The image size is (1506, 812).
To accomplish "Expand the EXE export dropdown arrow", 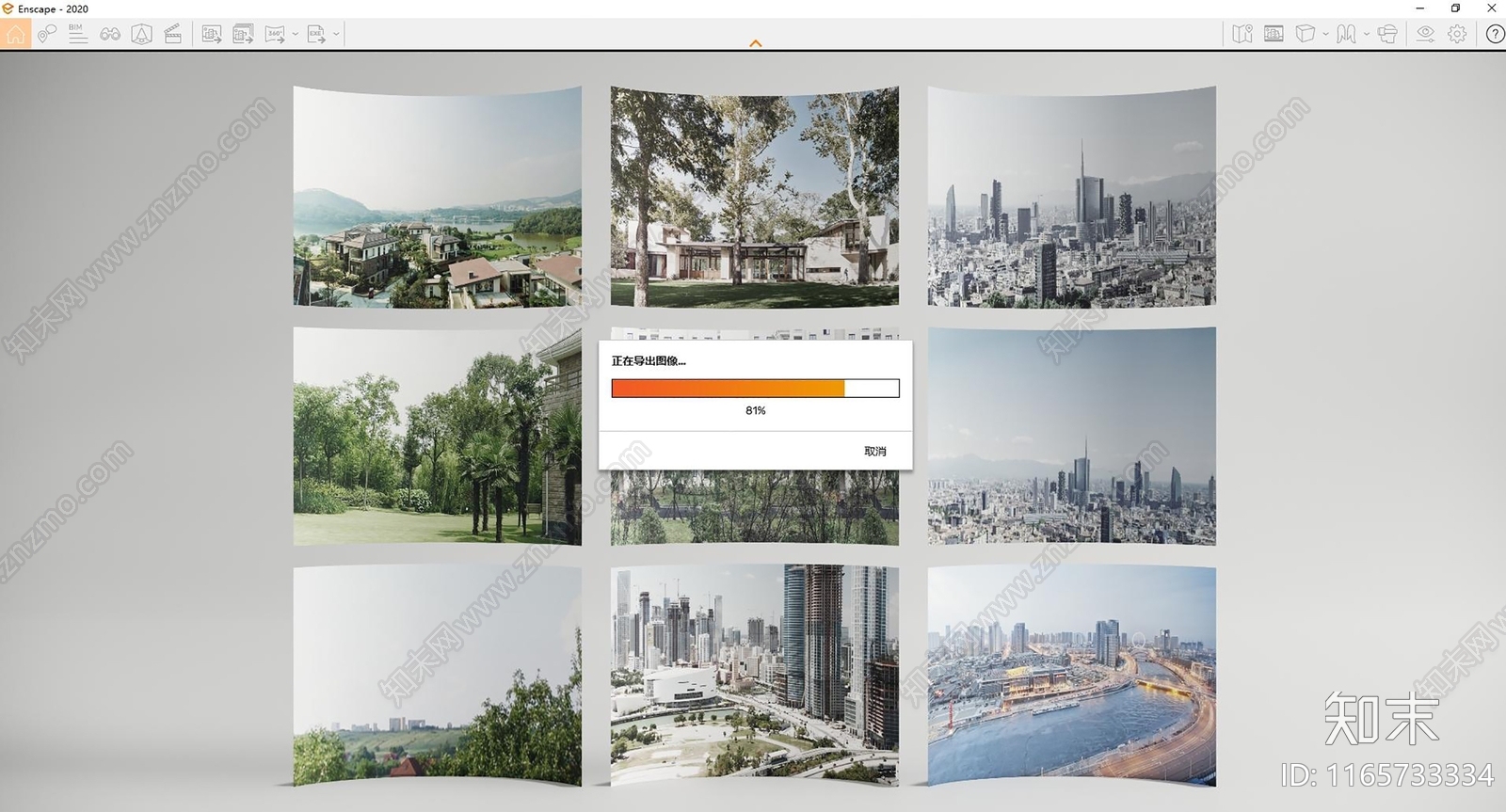I will 336,34.
